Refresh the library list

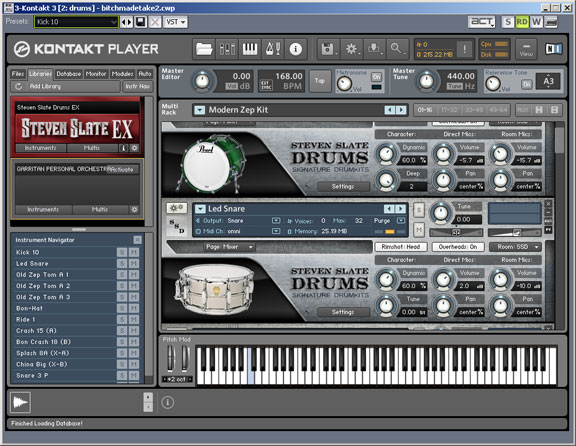click(18, 86)
